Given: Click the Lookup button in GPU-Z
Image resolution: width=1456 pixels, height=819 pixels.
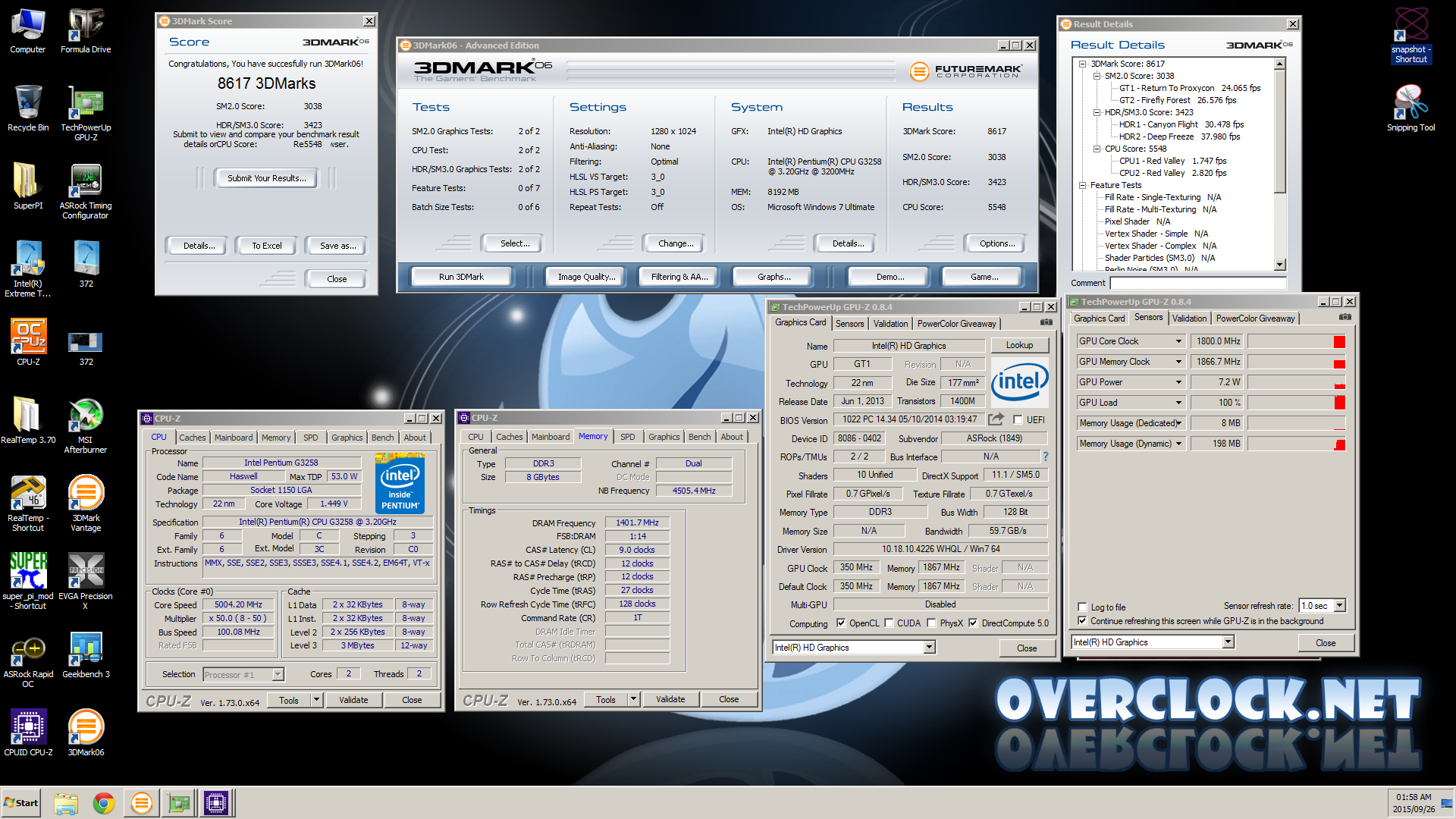Looking at the screenshot, I should (x=1019, y=345).
